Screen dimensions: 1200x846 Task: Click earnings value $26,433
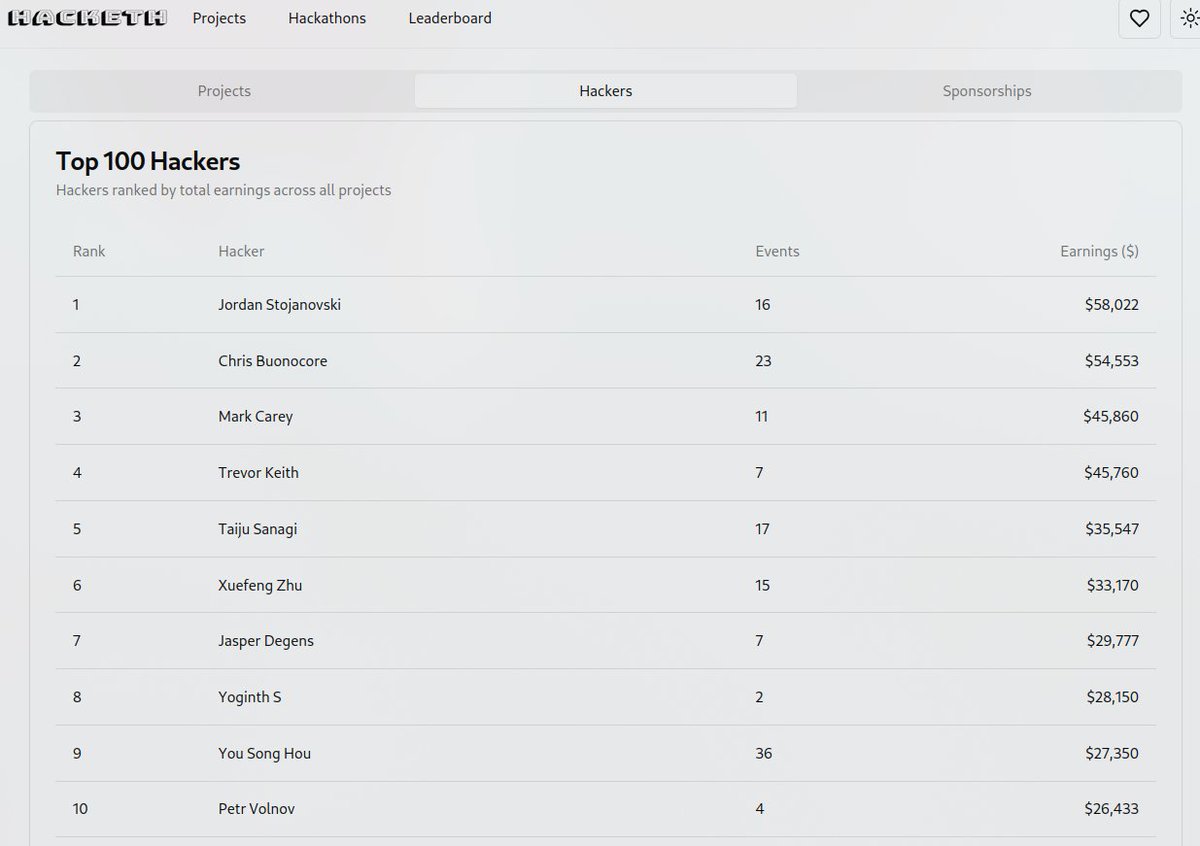[x=1111, y=809]
